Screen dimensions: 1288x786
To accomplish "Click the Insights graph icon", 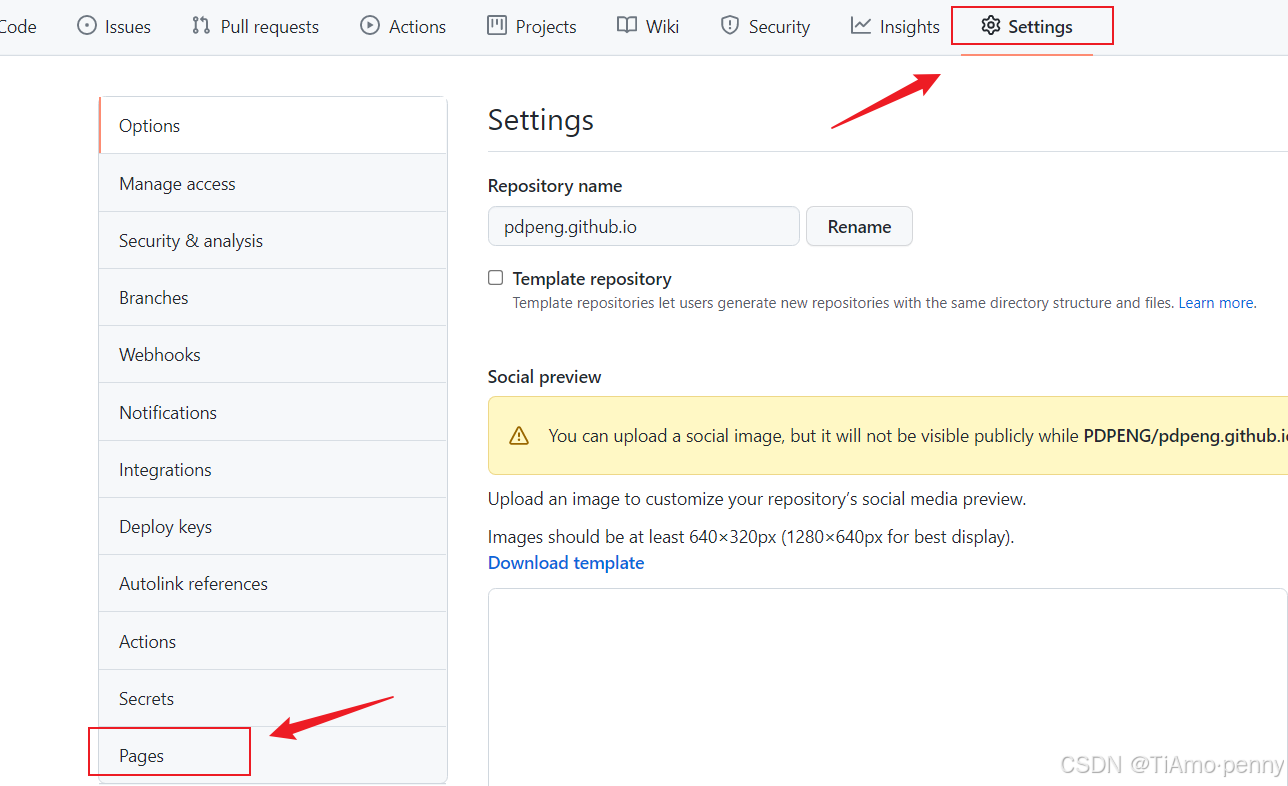I will point(861,26).
